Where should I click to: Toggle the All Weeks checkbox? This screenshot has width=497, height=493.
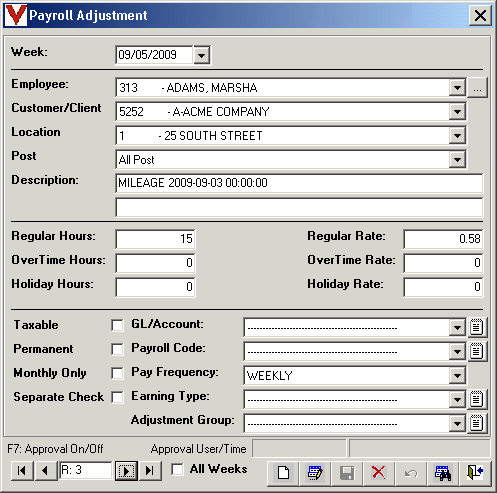point(177,469)
